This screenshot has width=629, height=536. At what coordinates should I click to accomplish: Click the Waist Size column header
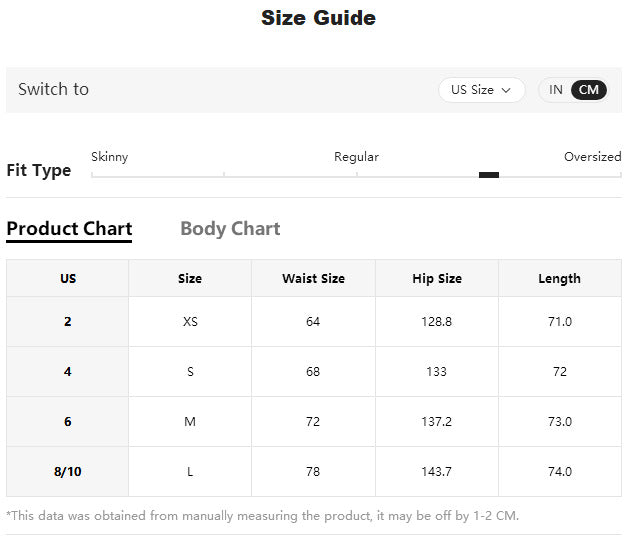tap(313, 278)
